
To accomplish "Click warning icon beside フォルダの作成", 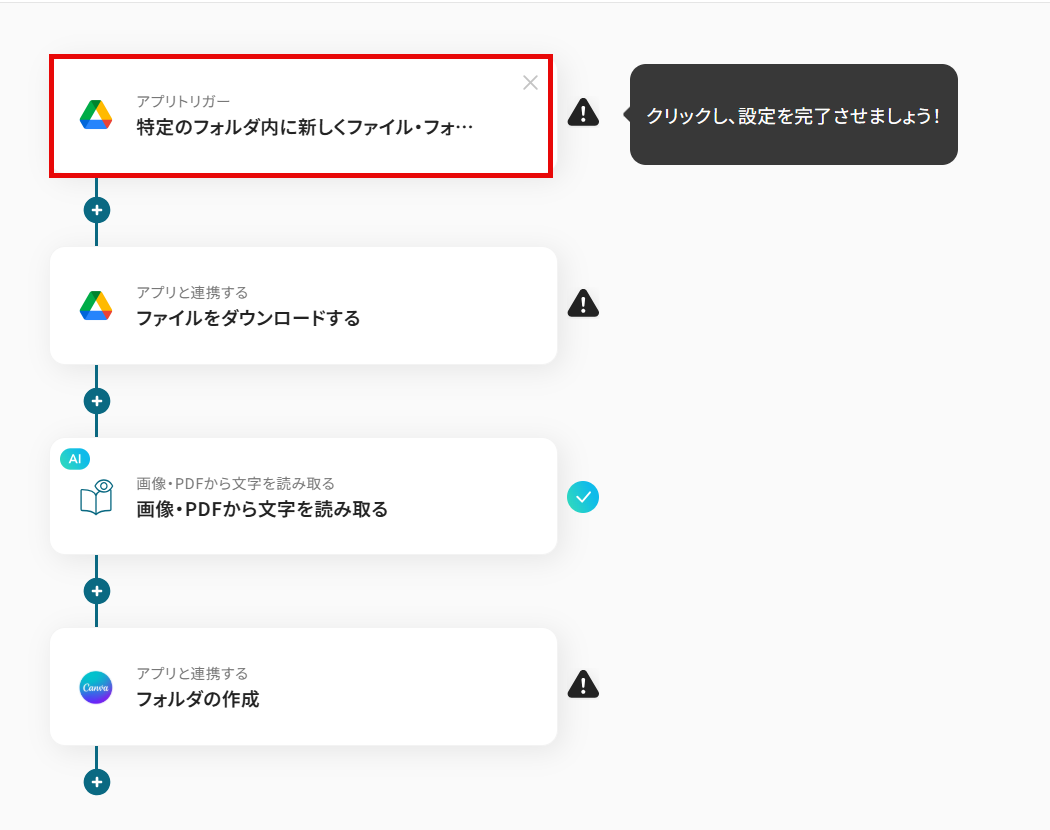I will point(583,684).
